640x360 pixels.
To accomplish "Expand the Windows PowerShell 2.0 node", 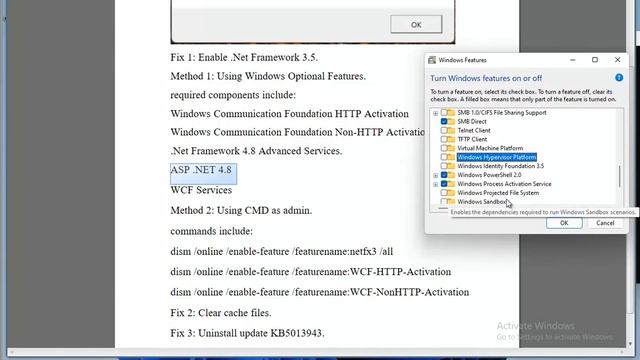I will pos(436,176).
